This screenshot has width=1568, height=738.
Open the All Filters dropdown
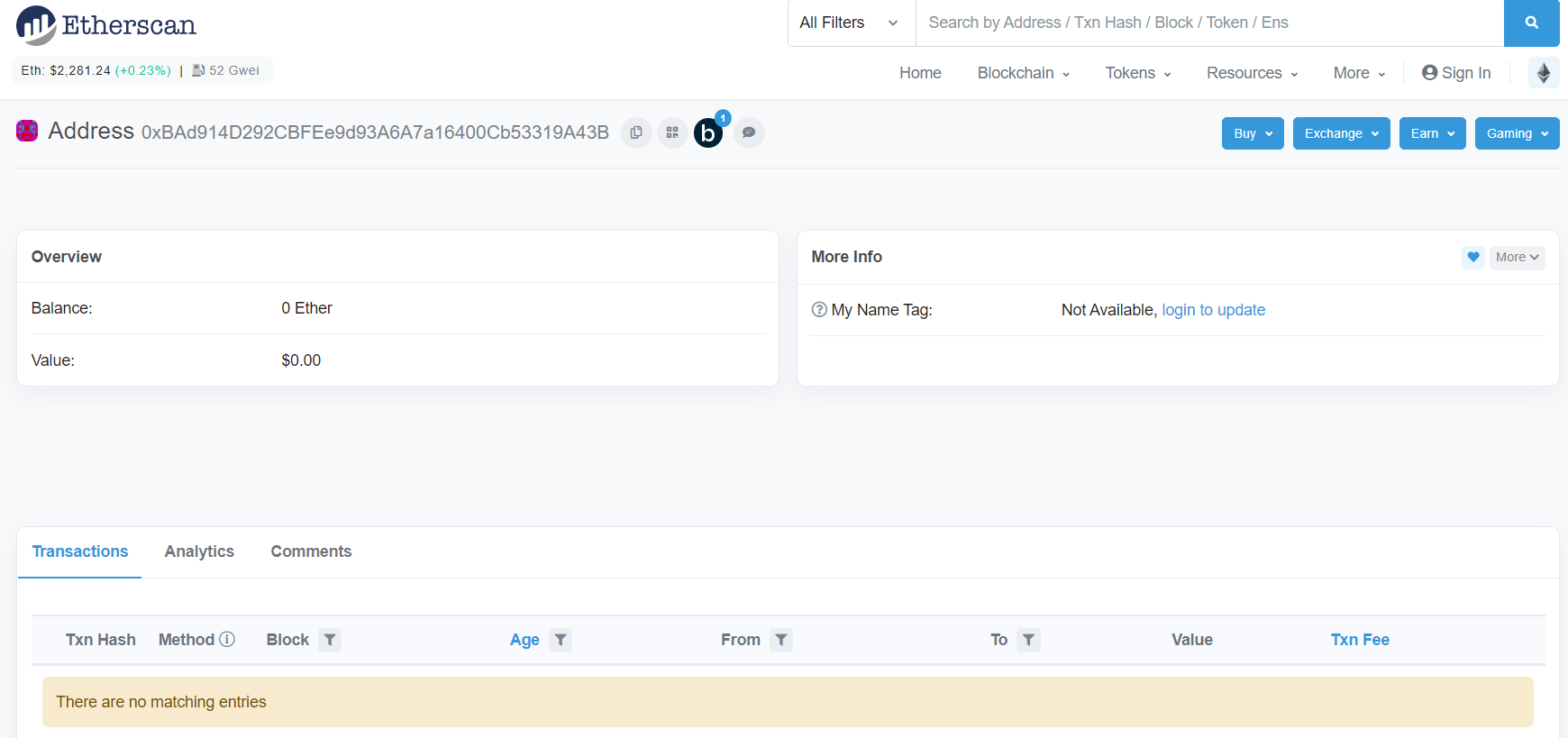pos(849,23)
